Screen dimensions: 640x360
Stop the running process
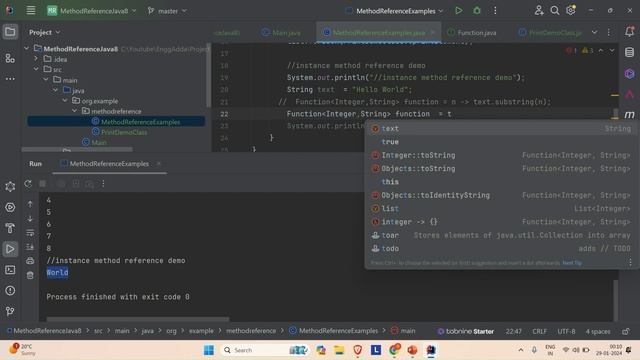coord(42,184)
